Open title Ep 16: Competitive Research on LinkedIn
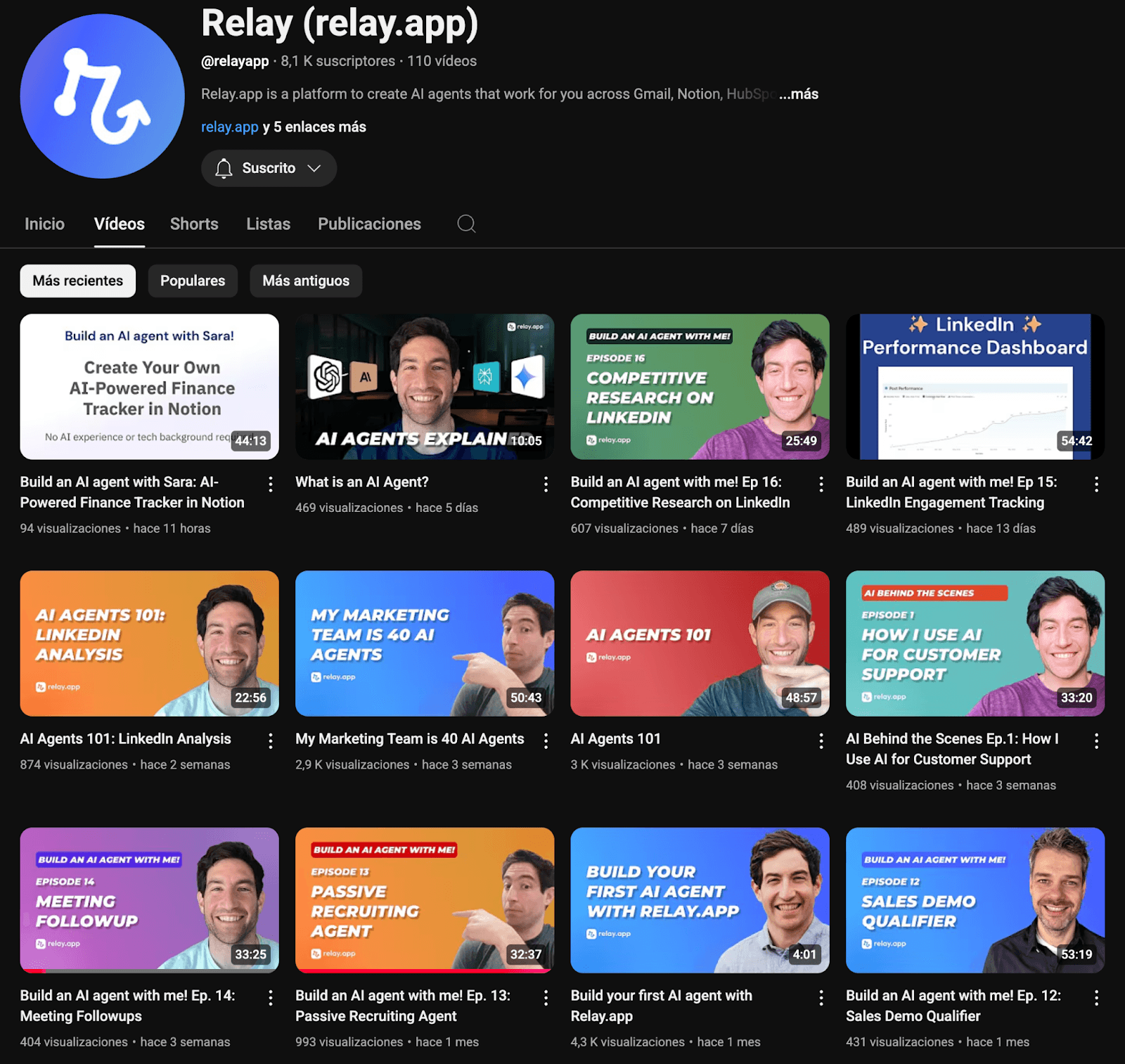 coord(680,492)
